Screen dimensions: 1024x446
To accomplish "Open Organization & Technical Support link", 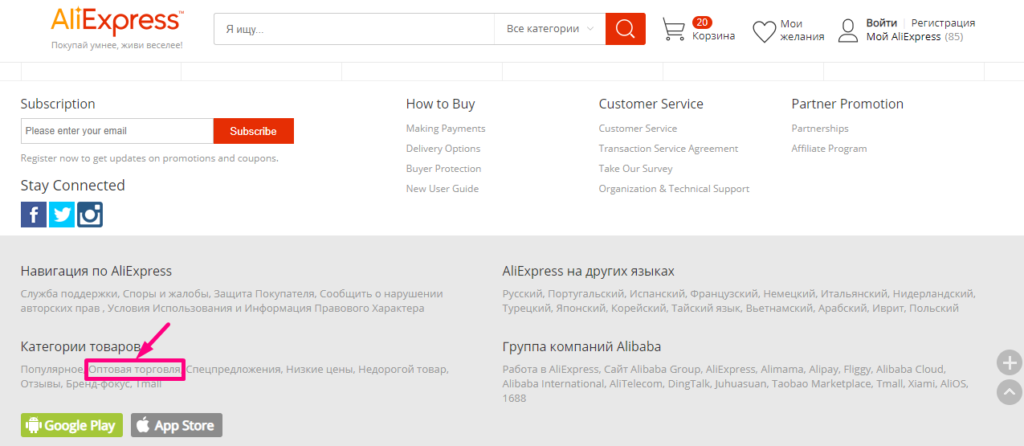I will 674,189.
